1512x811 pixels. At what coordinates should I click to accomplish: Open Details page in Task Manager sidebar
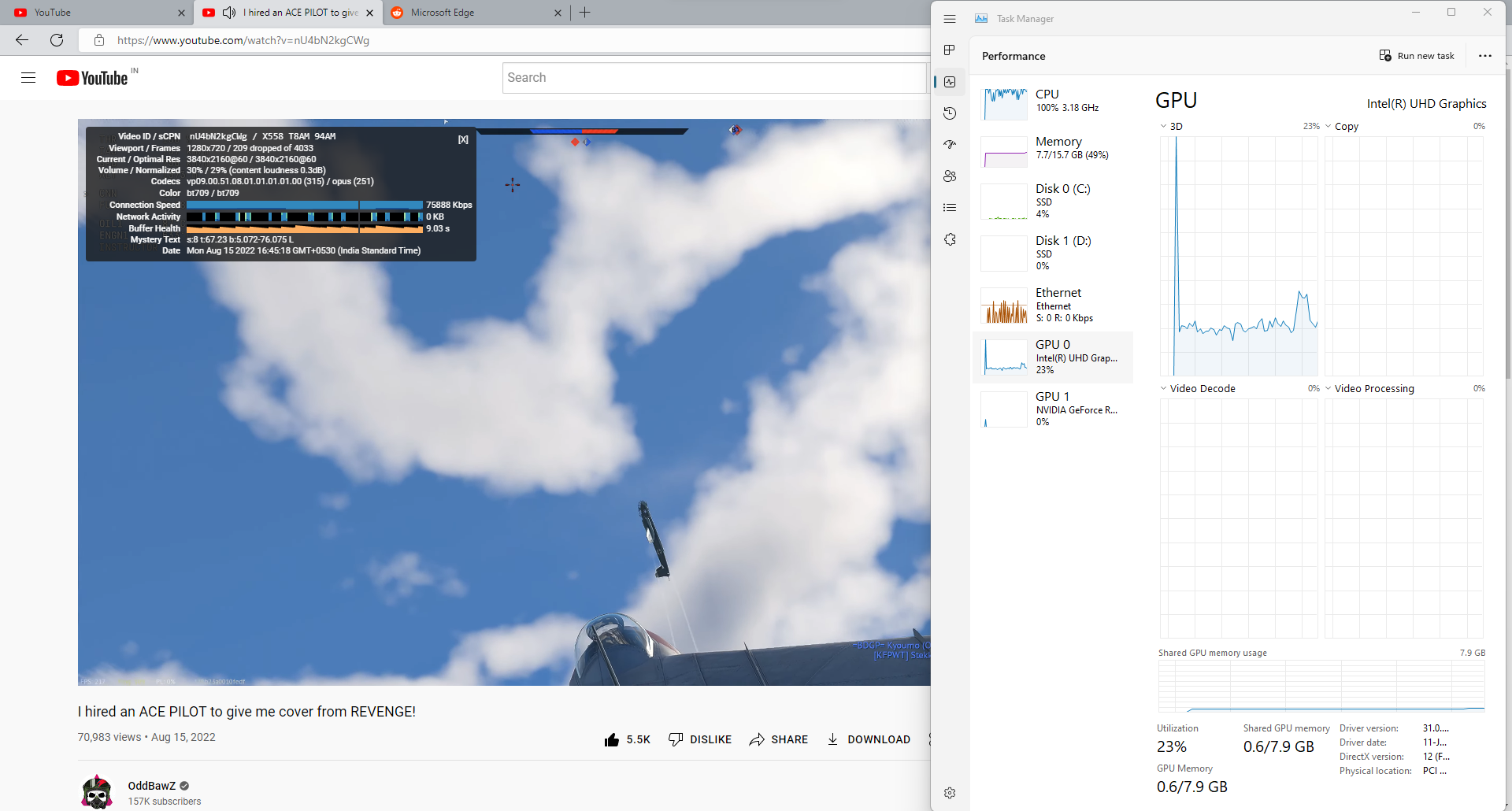950,208
